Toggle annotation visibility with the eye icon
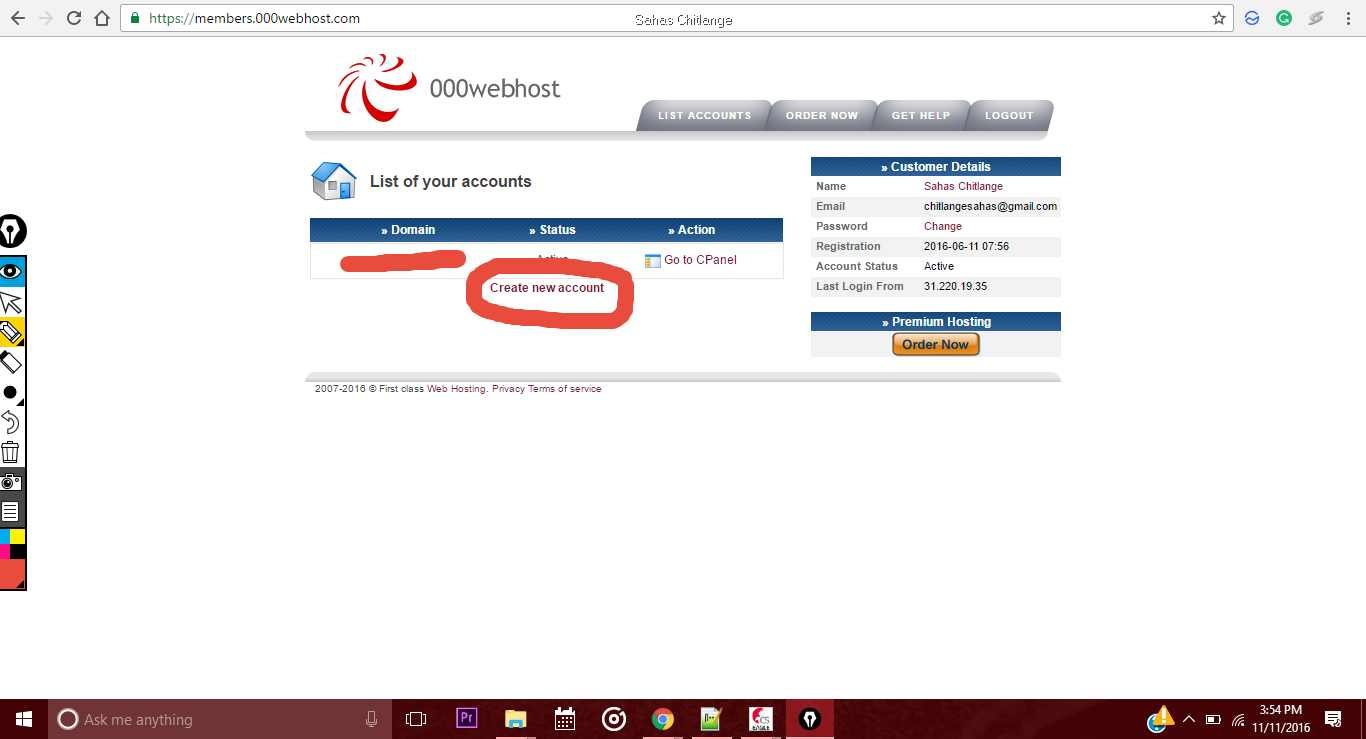Screen dimensions: 1366x739 (12, 272)
